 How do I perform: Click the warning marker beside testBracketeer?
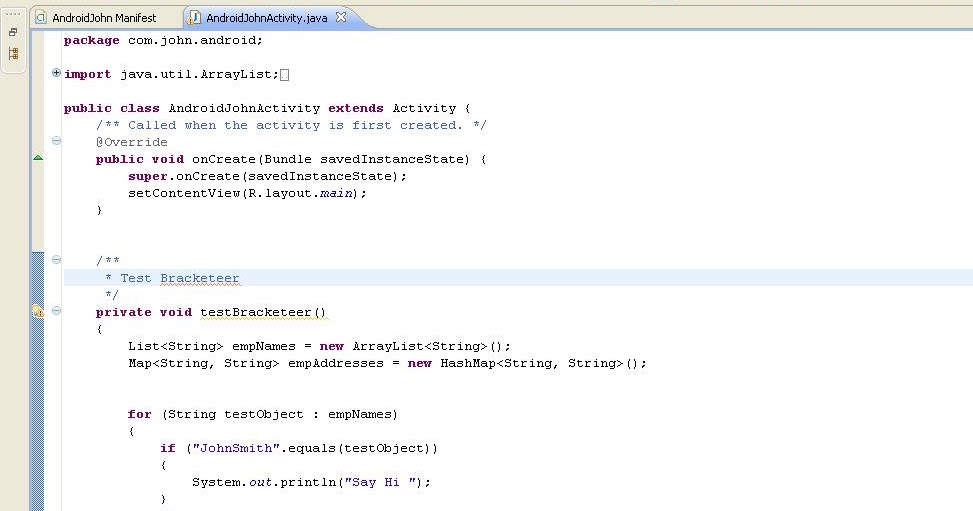38,311
